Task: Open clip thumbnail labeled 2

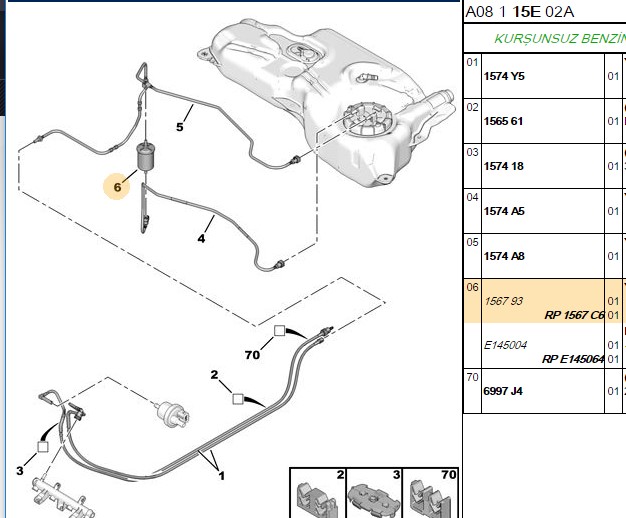Action: 317,493
